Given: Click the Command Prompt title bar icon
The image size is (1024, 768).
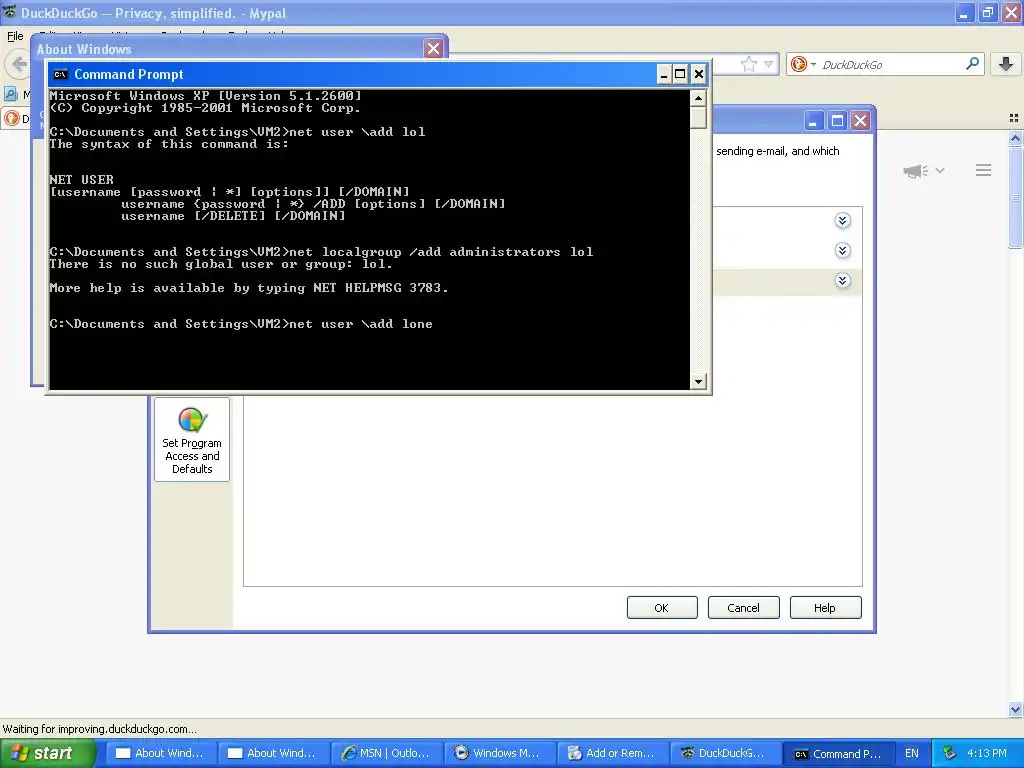Looking at the screenshot, I should click(x=61, y=74).
